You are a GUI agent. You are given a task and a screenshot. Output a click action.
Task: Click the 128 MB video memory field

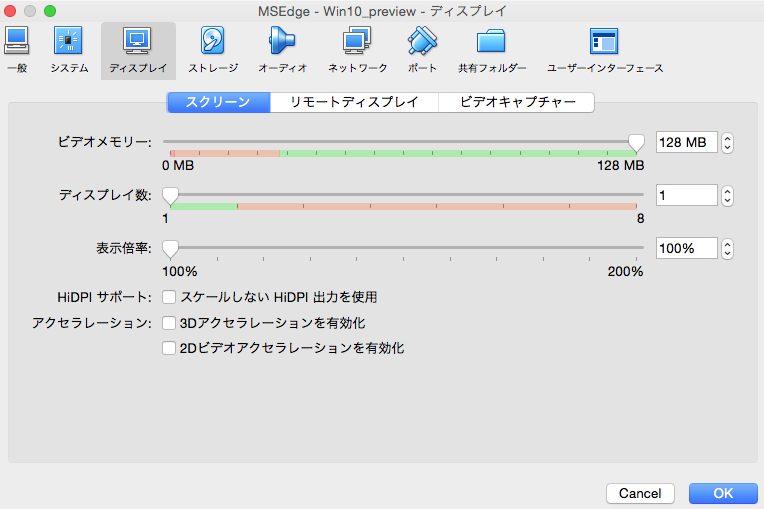point(687,142)
